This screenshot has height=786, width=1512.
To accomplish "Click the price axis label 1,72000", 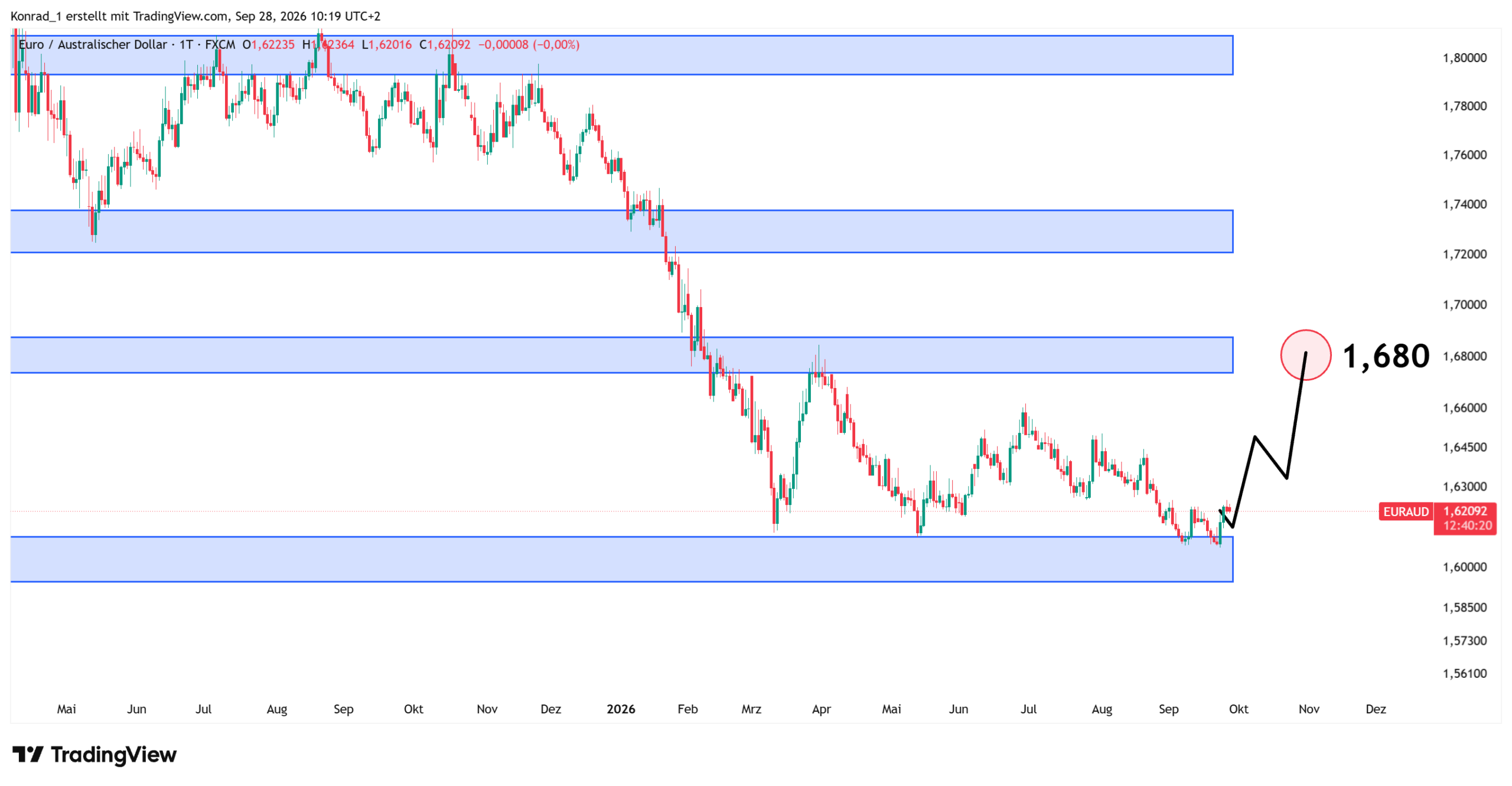I will click(1465, 254).
